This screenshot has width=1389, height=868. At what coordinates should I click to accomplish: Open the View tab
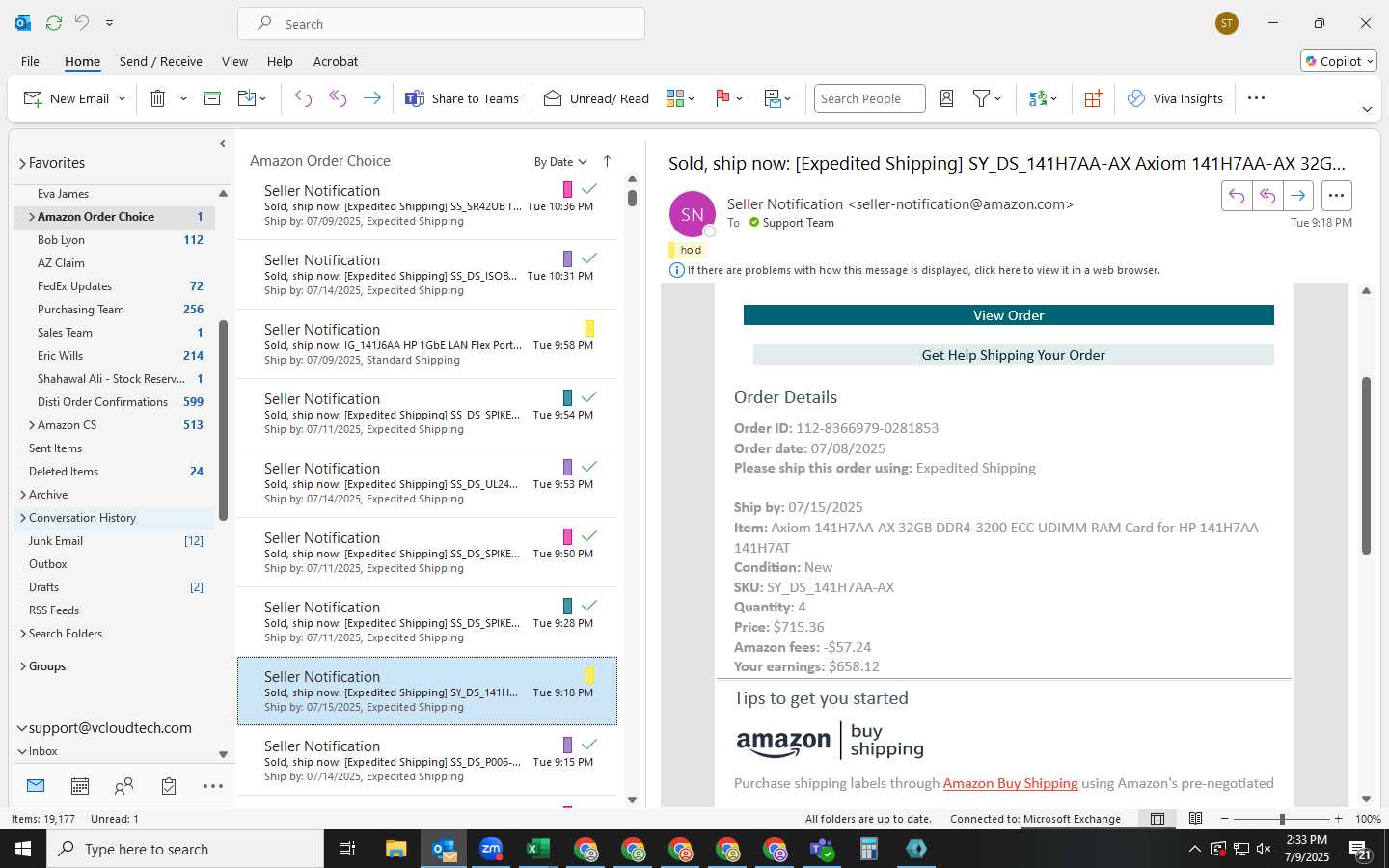(234, 61)
